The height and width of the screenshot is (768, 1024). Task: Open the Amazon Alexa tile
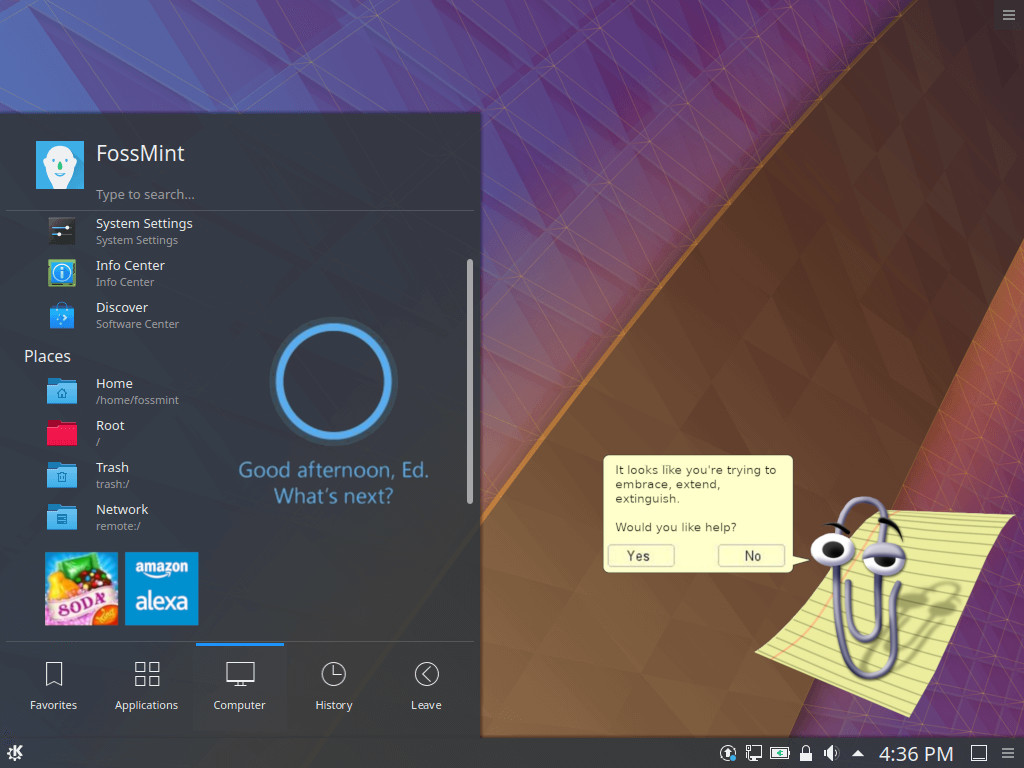click(162, 588)
